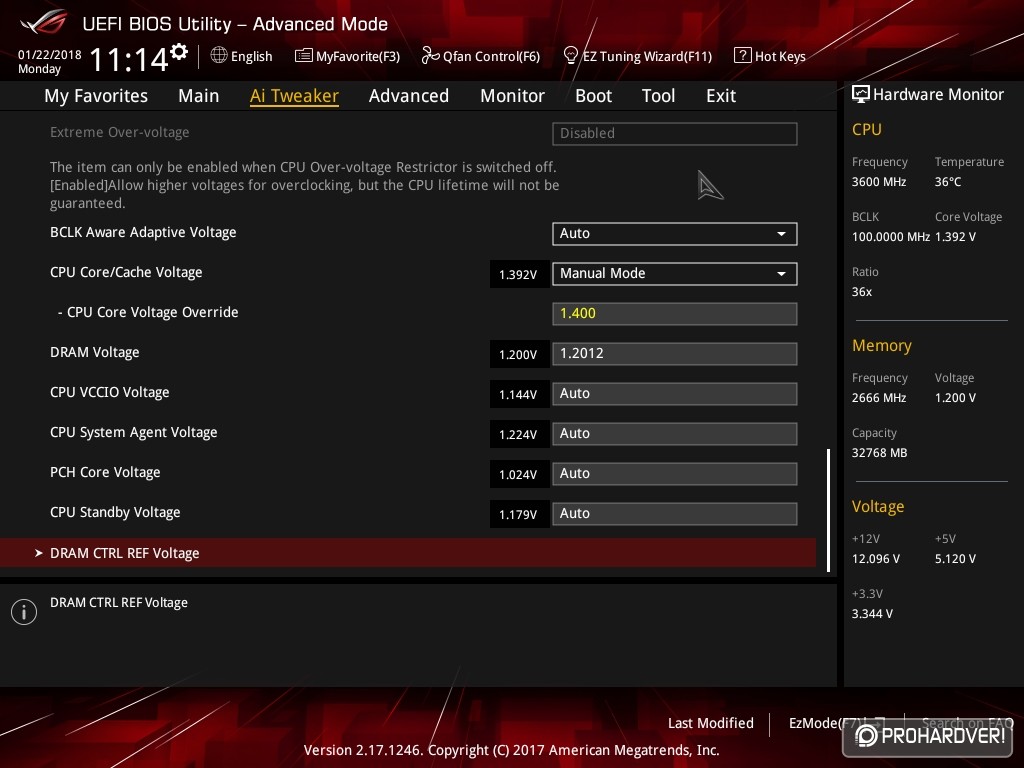This screenshot has width=1024, height=768.
Task: Select CPU Core Voltage Override label
Action: coord(148,312)
